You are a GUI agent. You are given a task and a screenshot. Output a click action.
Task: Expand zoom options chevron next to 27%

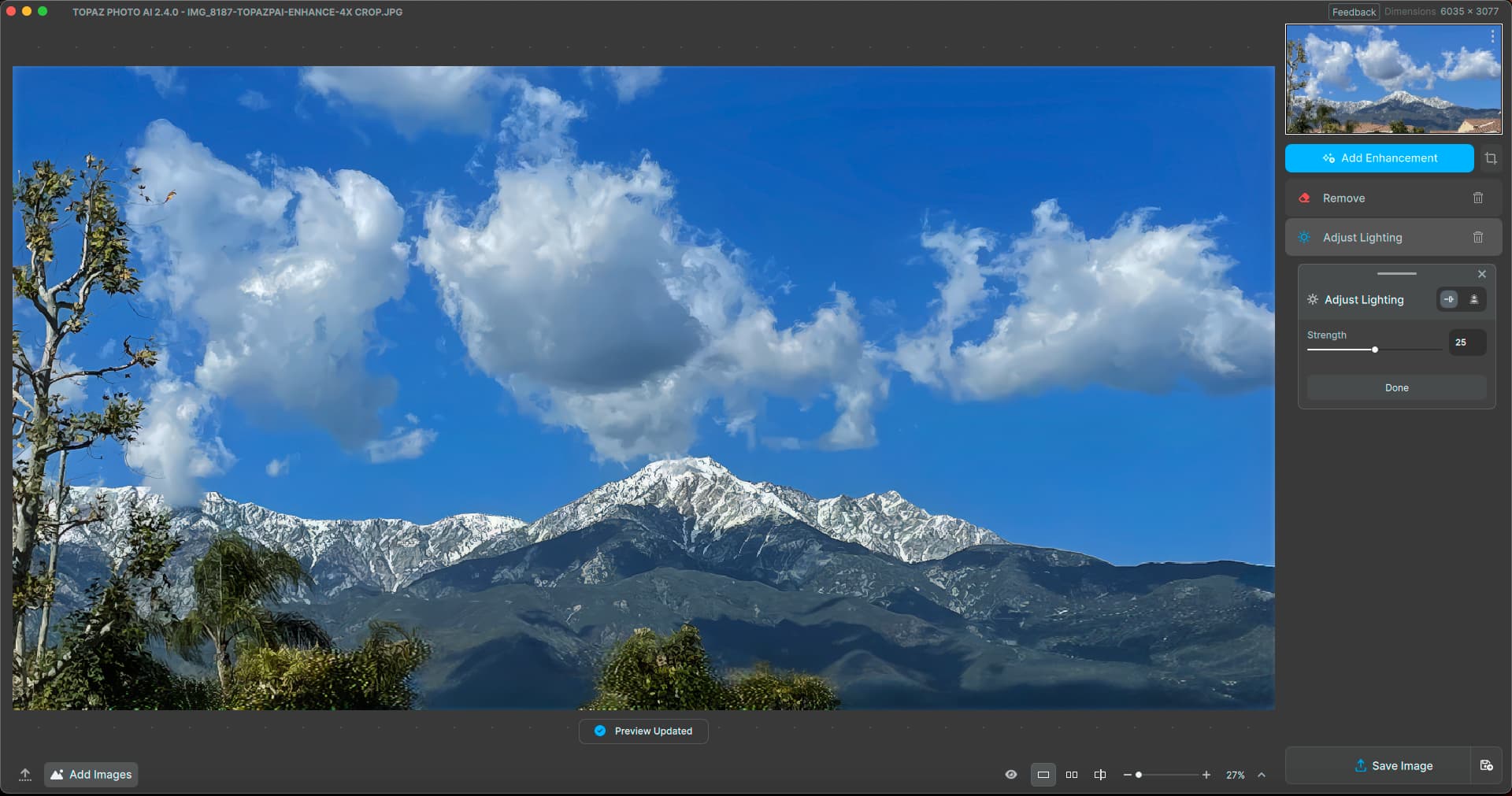coord(1262,775)
